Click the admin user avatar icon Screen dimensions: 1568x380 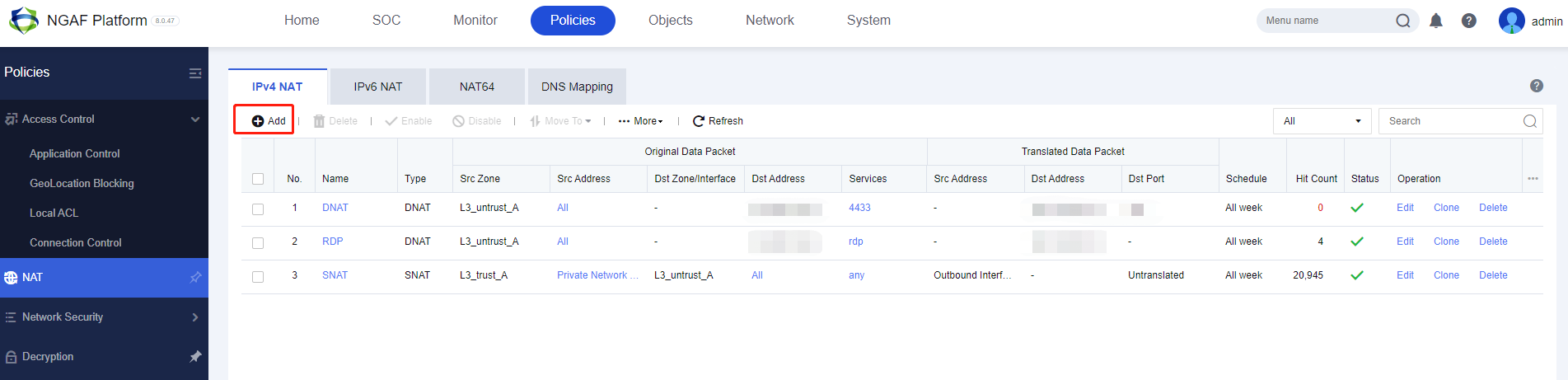coord(1511,21)
